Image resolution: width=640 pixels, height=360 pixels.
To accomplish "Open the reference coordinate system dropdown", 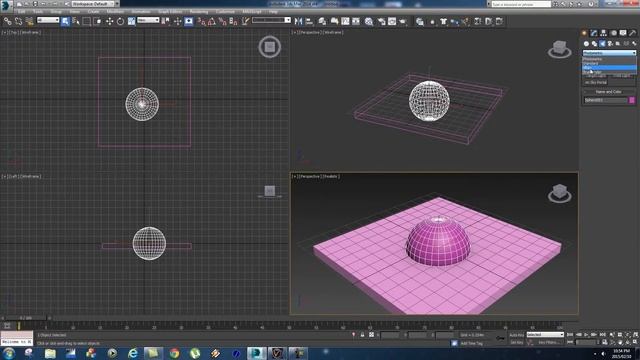I will 148,20.
